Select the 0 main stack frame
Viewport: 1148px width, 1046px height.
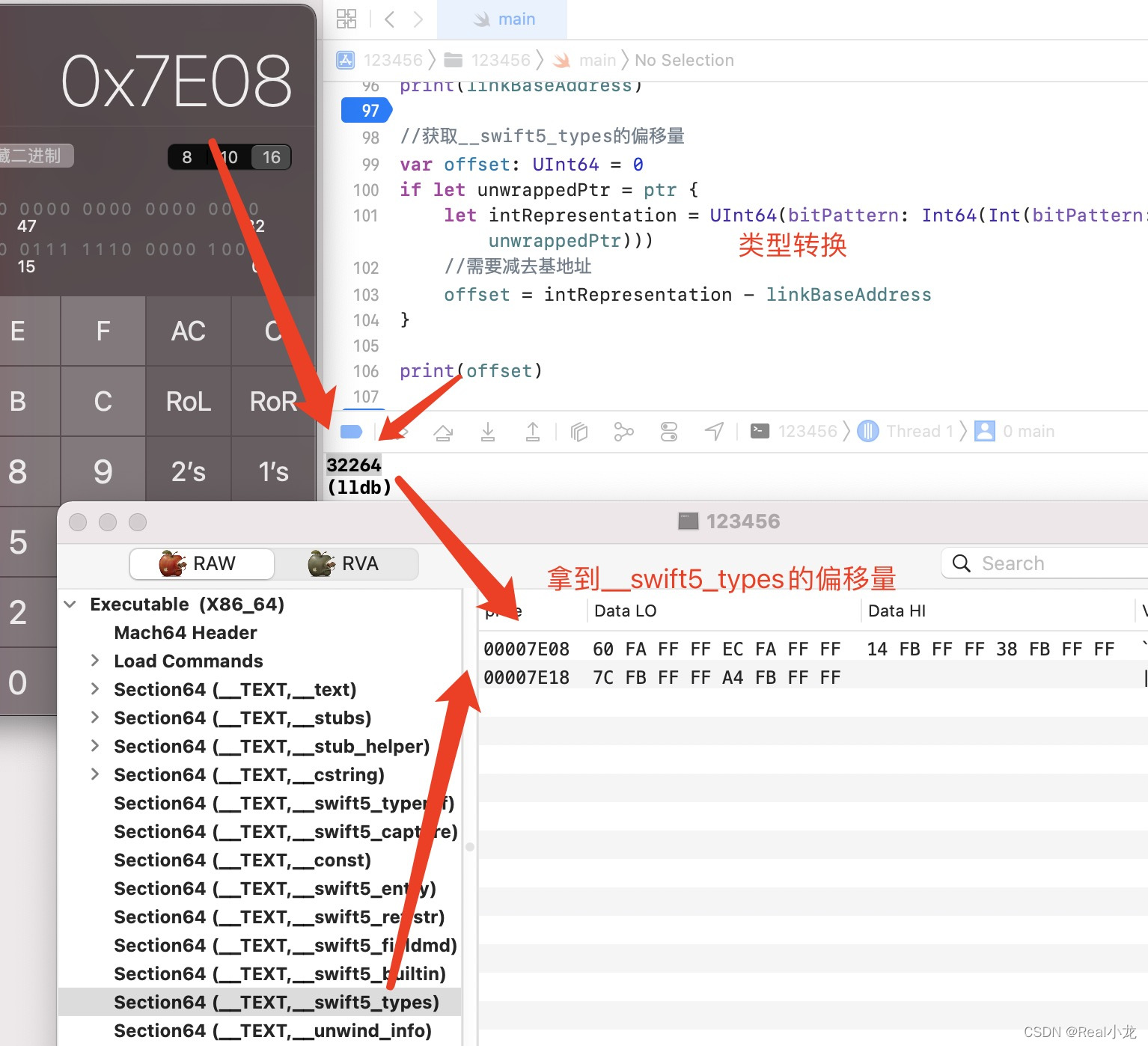(1015, 431)
